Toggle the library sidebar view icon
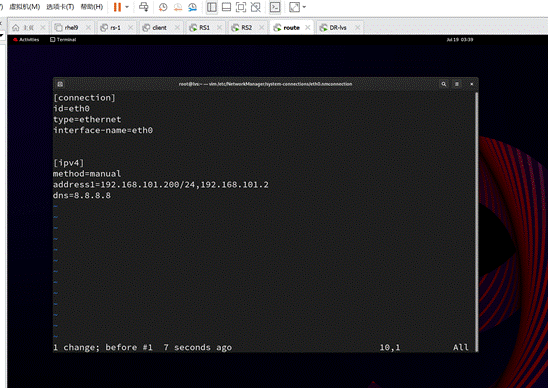The width and height of the screenshot is (548, 388). (x=212, y=7)
